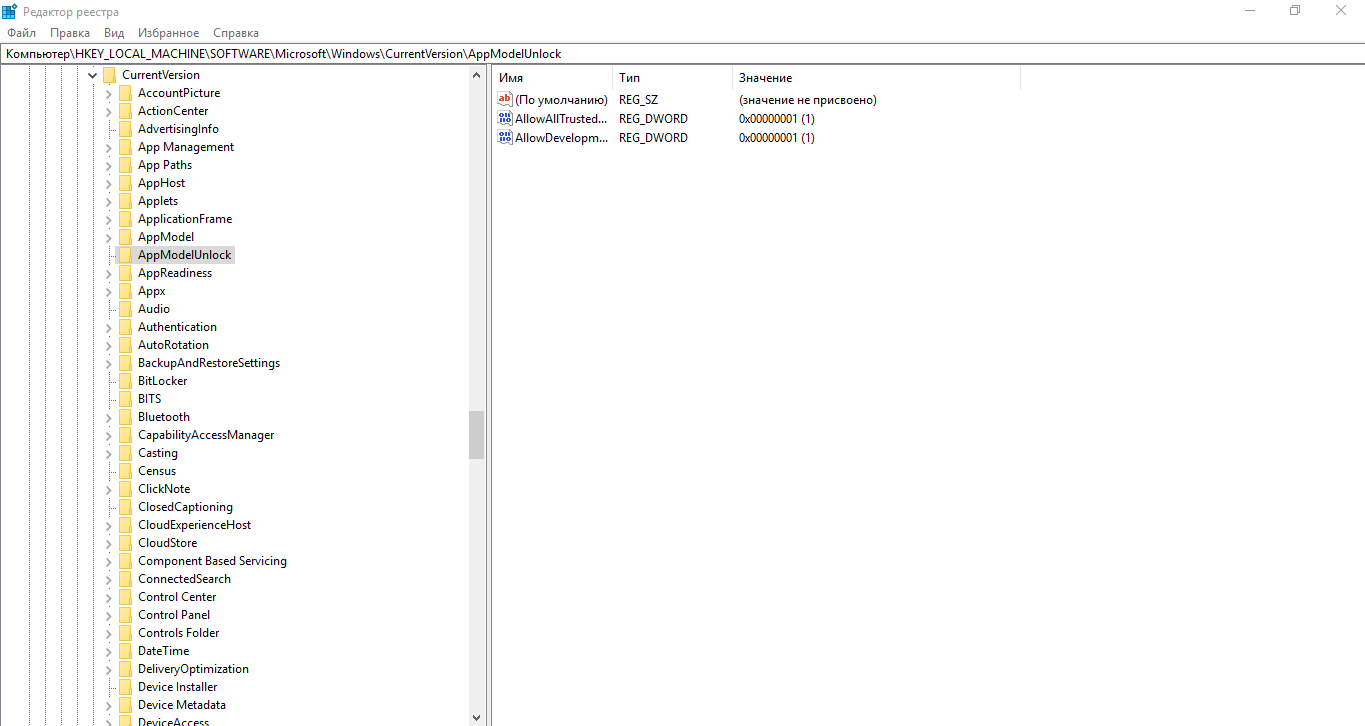
Task: Open the Правка menu
Action: point(70,33)
